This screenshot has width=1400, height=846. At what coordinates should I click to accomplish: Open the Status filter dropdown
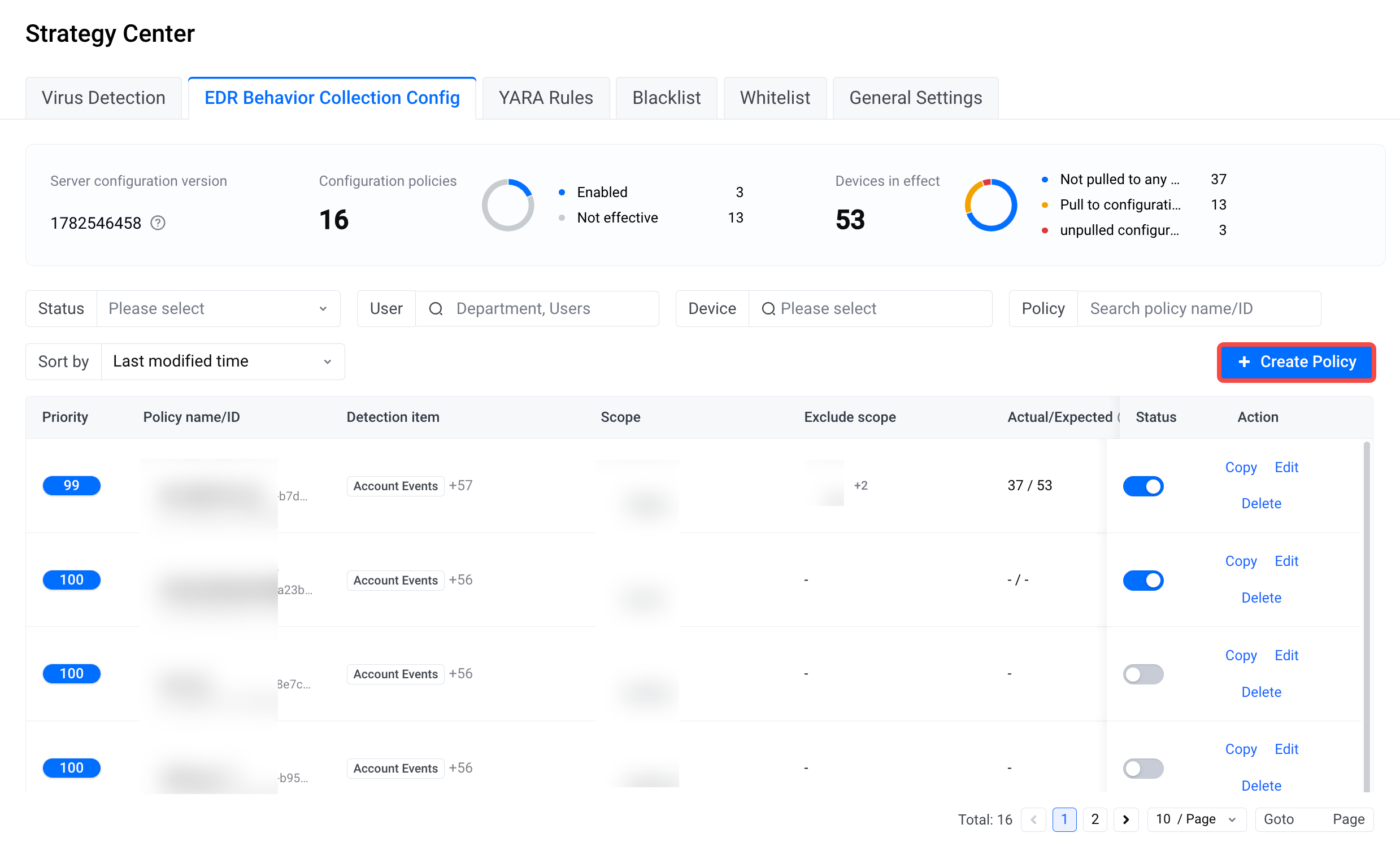point(218,309)
